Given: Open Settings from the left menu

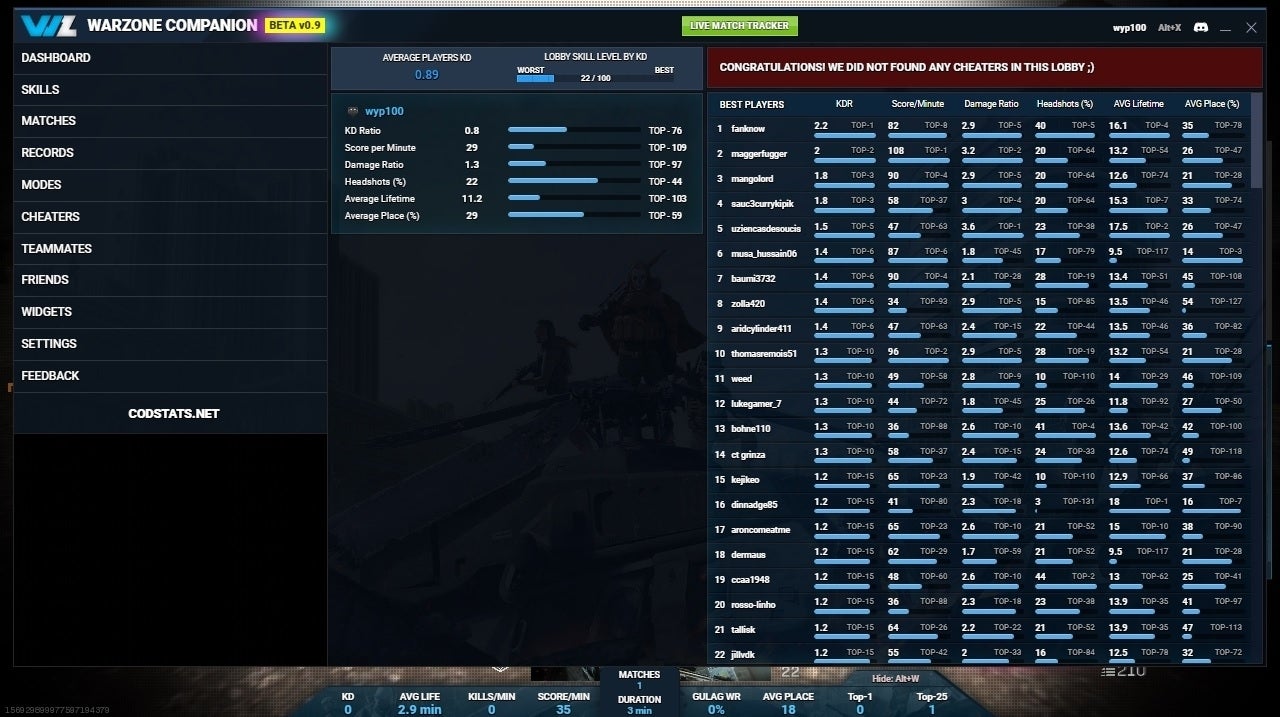Looking at the screenshot, I should tap(49, 344).
